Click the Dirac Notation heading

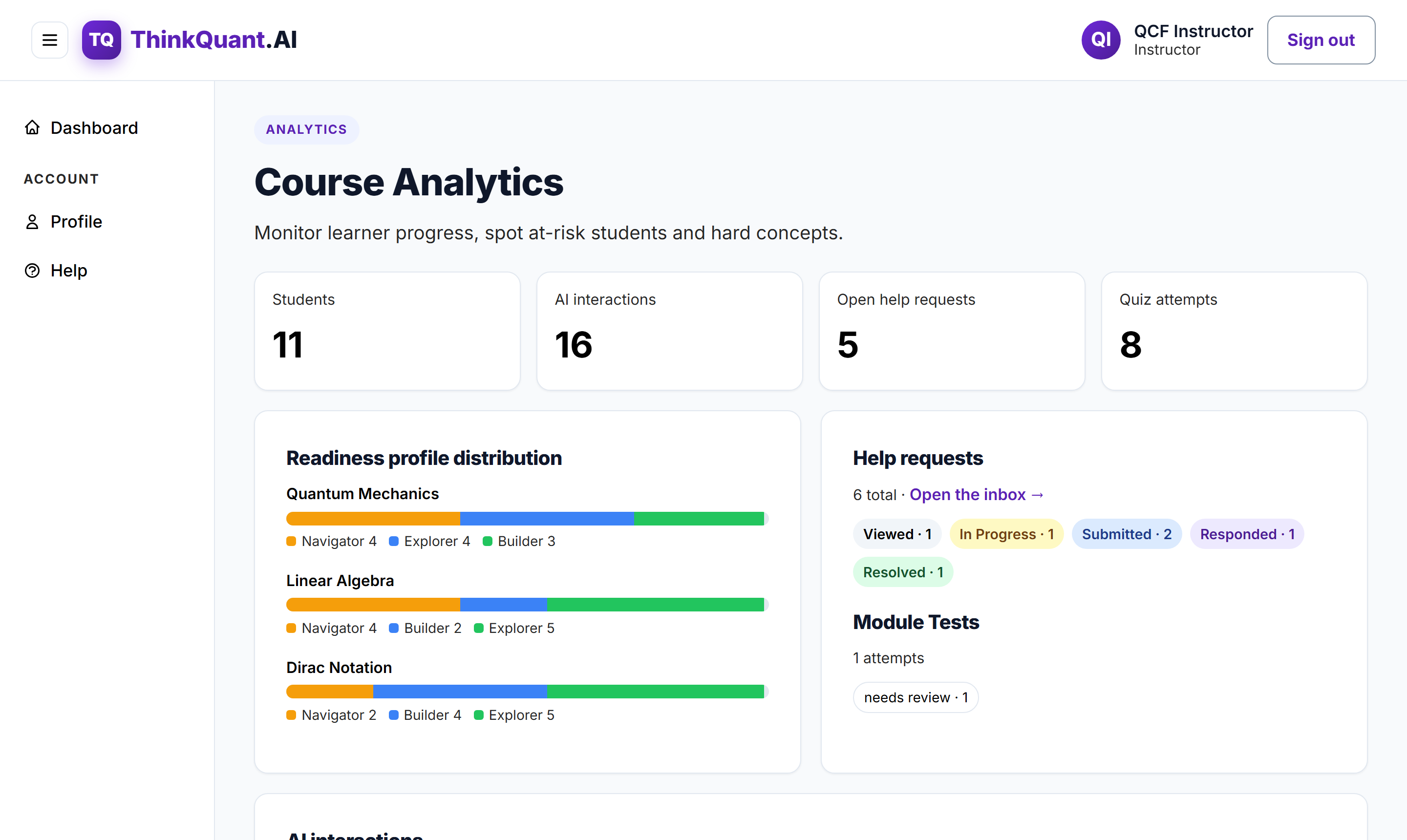[x=339, y=667]
